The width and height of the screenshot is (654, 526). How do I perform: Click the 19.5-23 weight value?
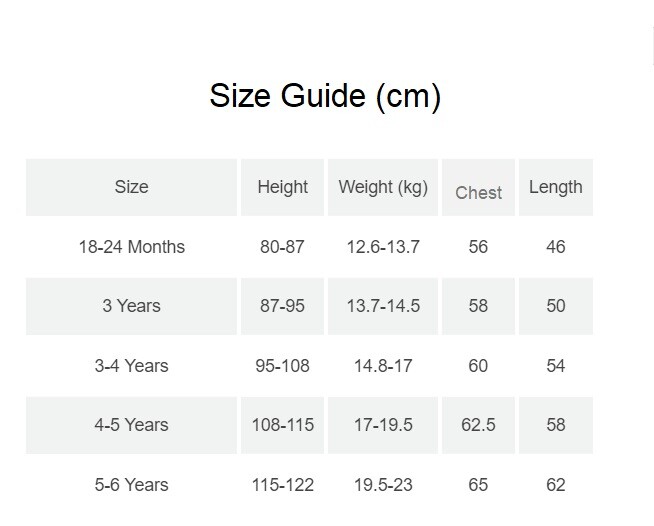pos(383,485)
